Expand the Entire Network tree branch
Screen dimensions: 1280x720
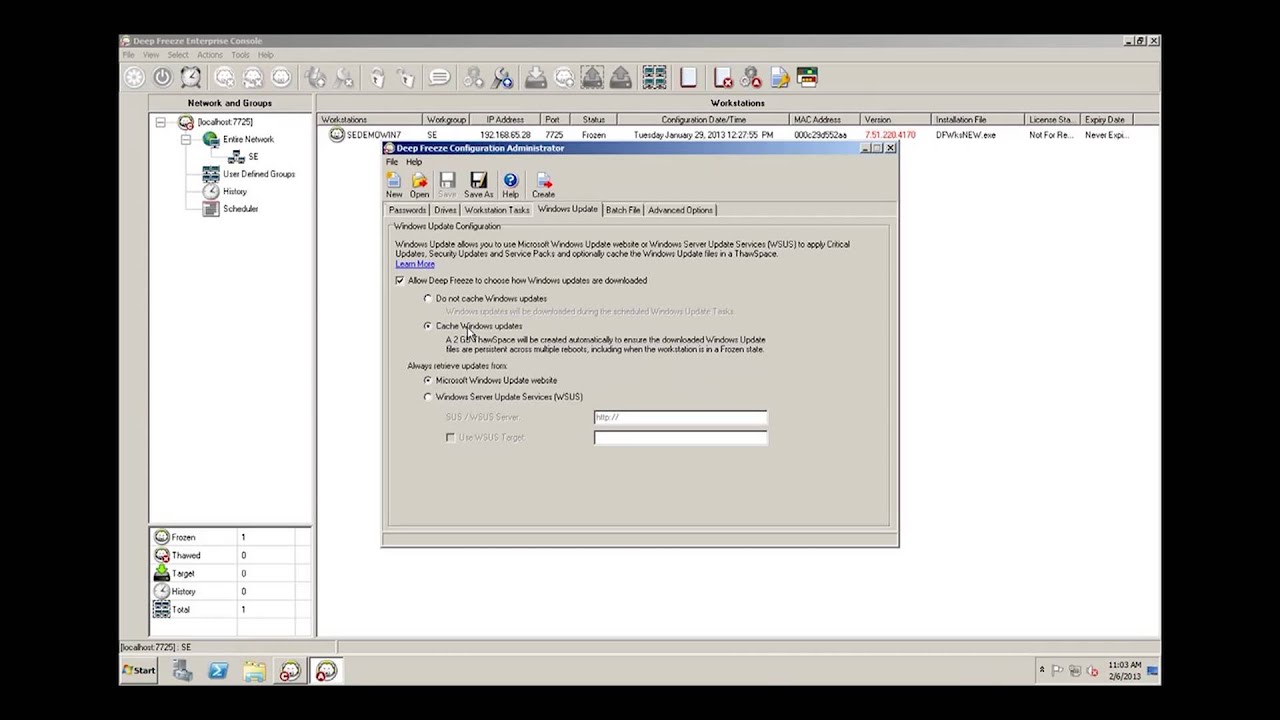click(185, 139)
